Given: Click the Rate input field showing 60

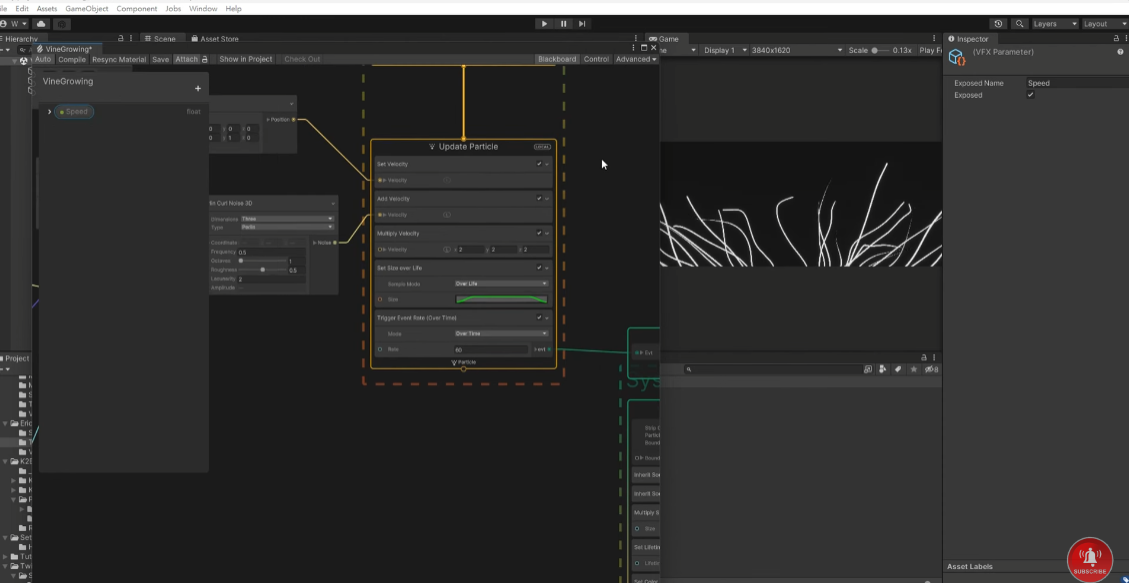Looking at the screenshot, I should pyautogui.click(x=490, y=349).
